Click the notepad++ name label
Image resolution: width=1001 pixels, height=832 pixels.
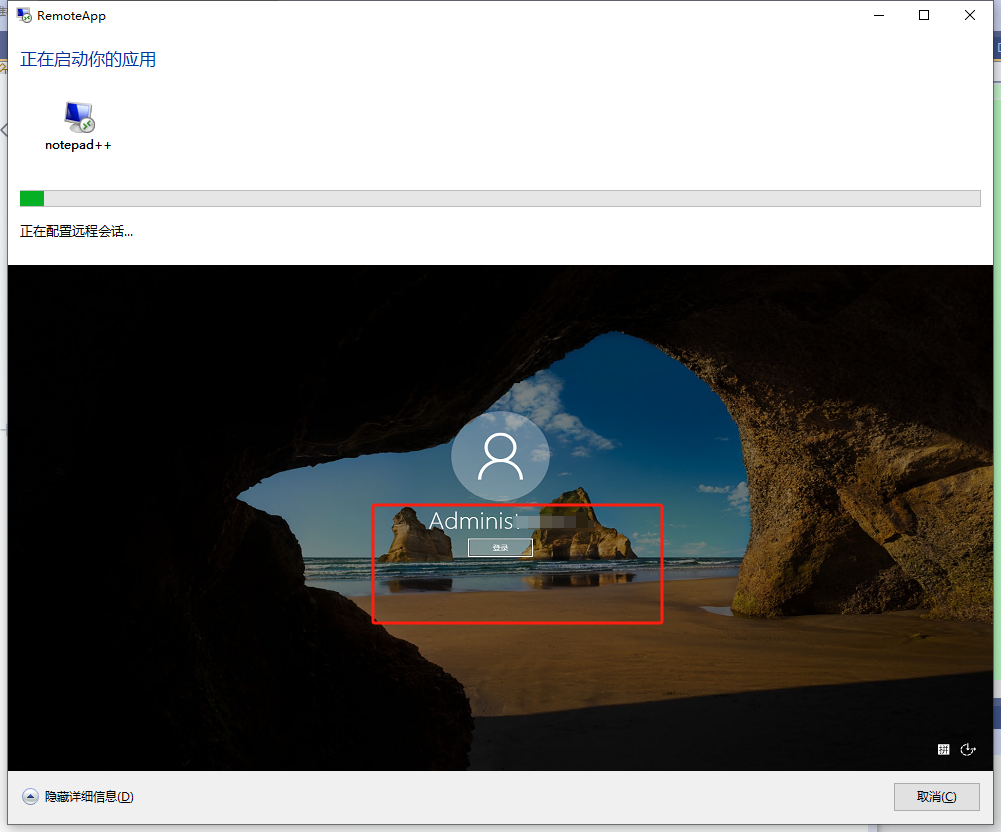78,145
